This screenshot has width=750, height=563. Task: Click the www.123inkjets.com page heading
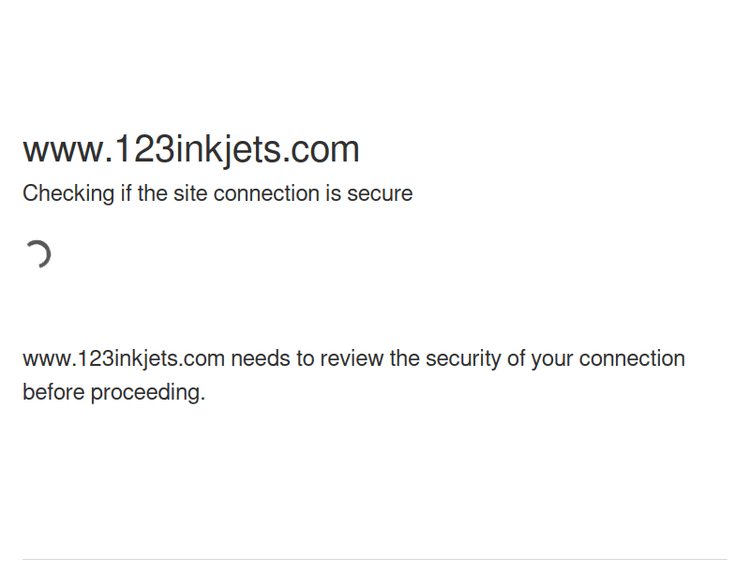191,149
